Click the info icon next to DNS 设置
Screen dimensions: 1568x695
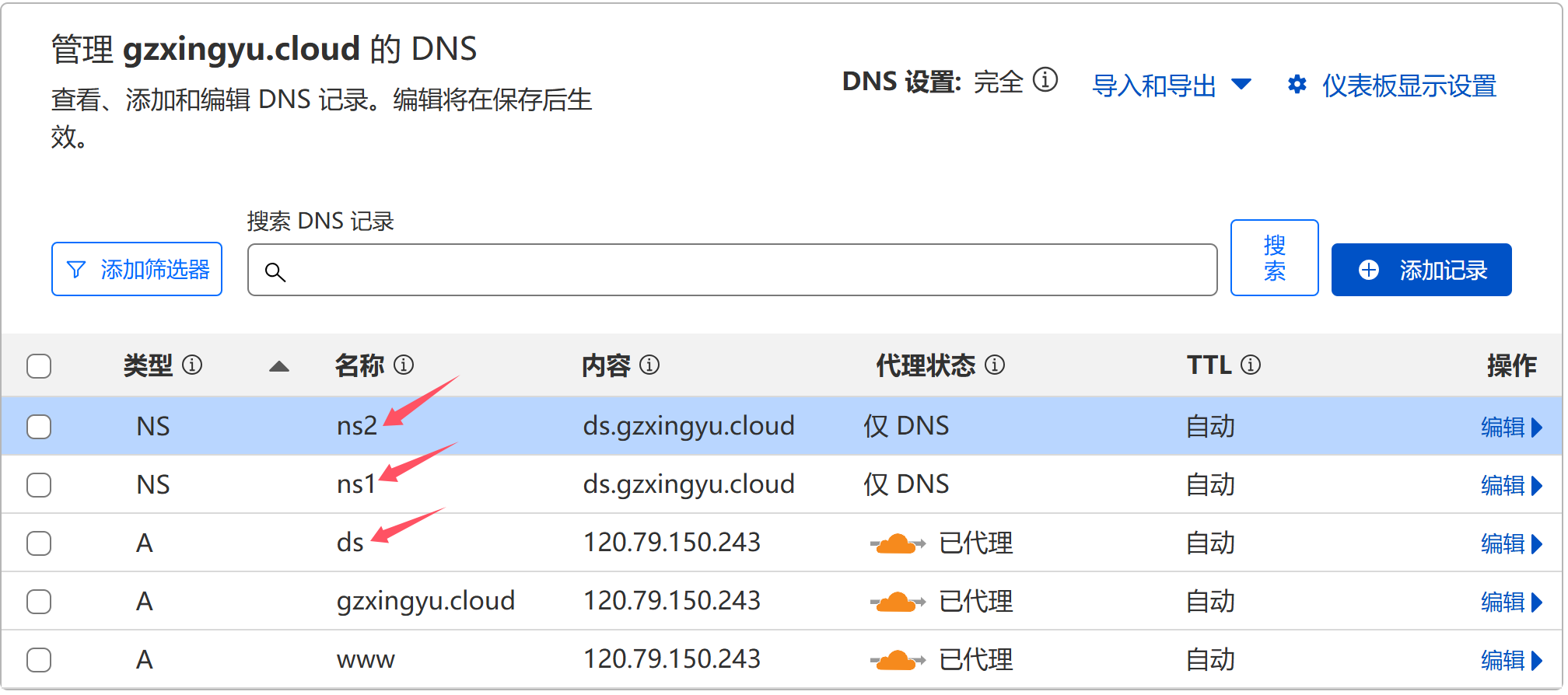[x=1045, y=79]
